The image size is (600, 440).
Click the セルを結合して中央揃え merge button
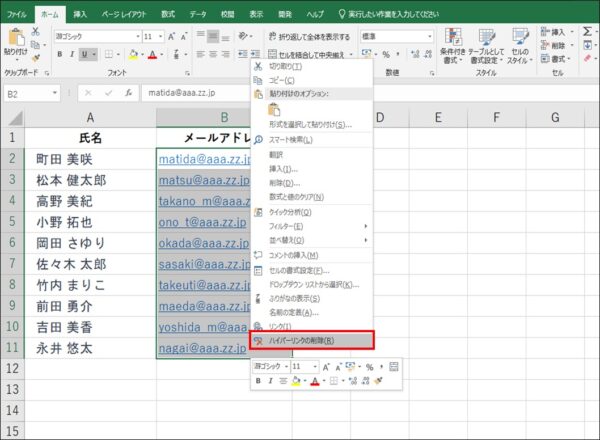312,54
